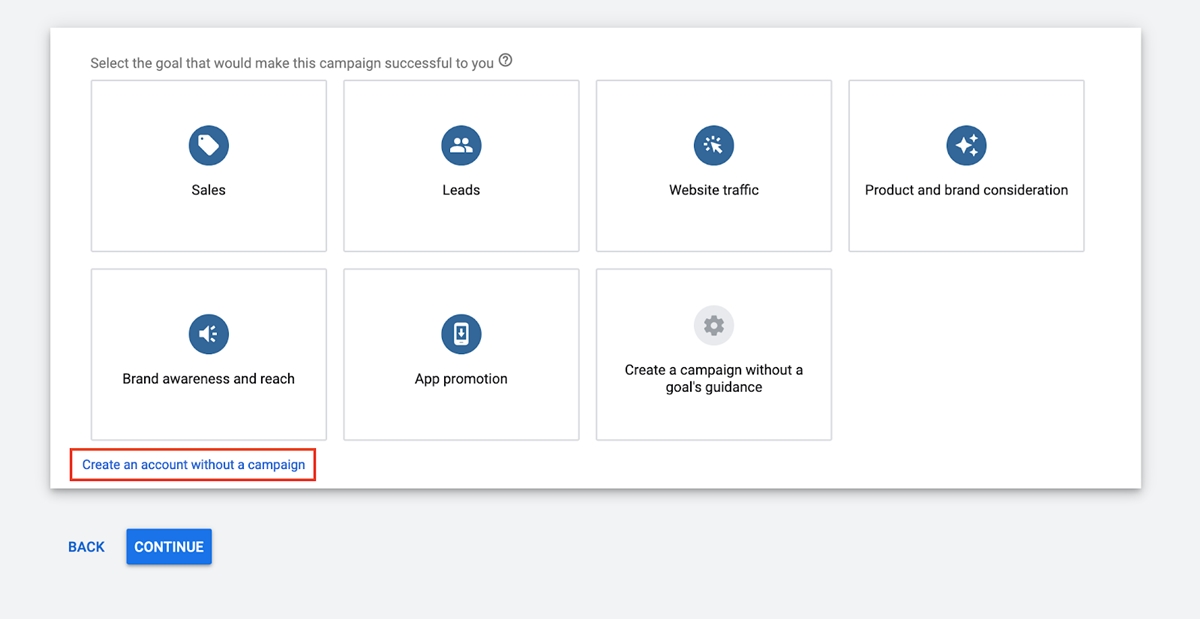
Task: Pick the "Website traffic" label text
Action: [x=714, y=190]
